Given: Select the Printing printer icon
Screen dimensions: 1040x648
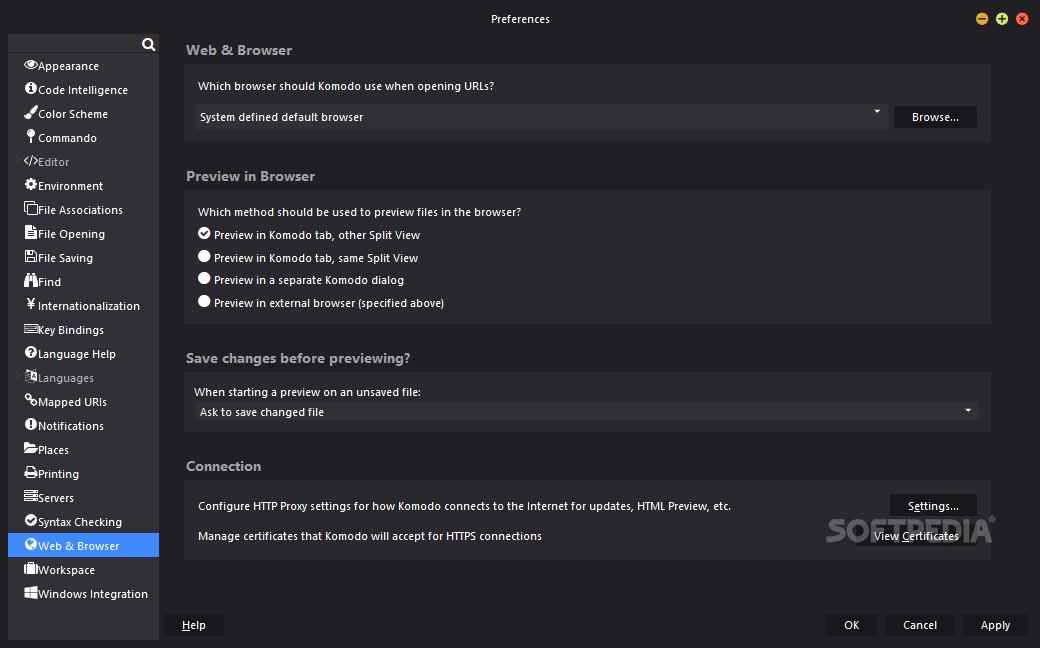Looking at the screenshot, I should point(31,472).
